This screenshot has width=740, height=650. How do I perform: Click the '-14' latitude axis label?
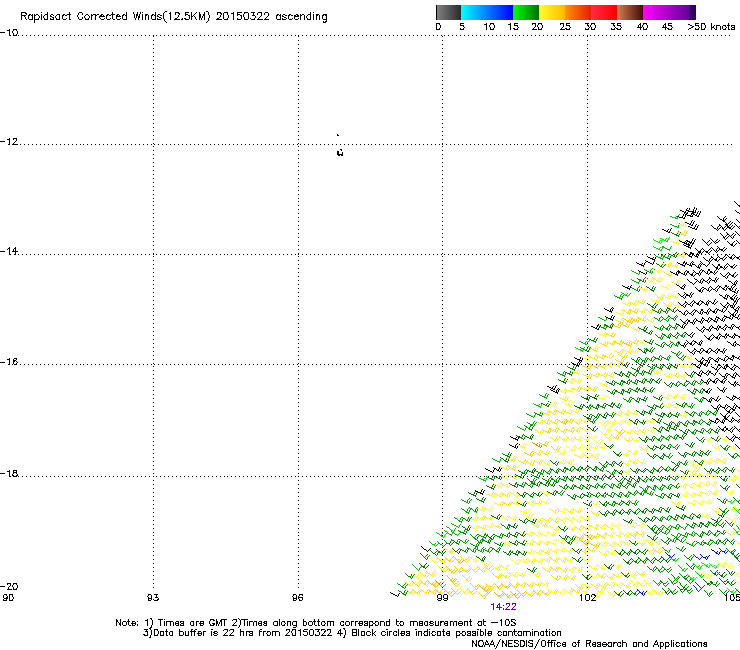point(9,252)
